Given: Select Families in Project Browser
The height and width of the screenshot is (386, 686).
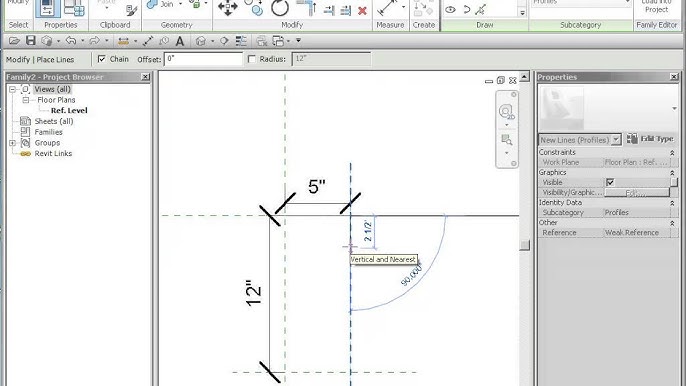Looking at the screenshot, I should pyautogui.click(x=49, y=132).
